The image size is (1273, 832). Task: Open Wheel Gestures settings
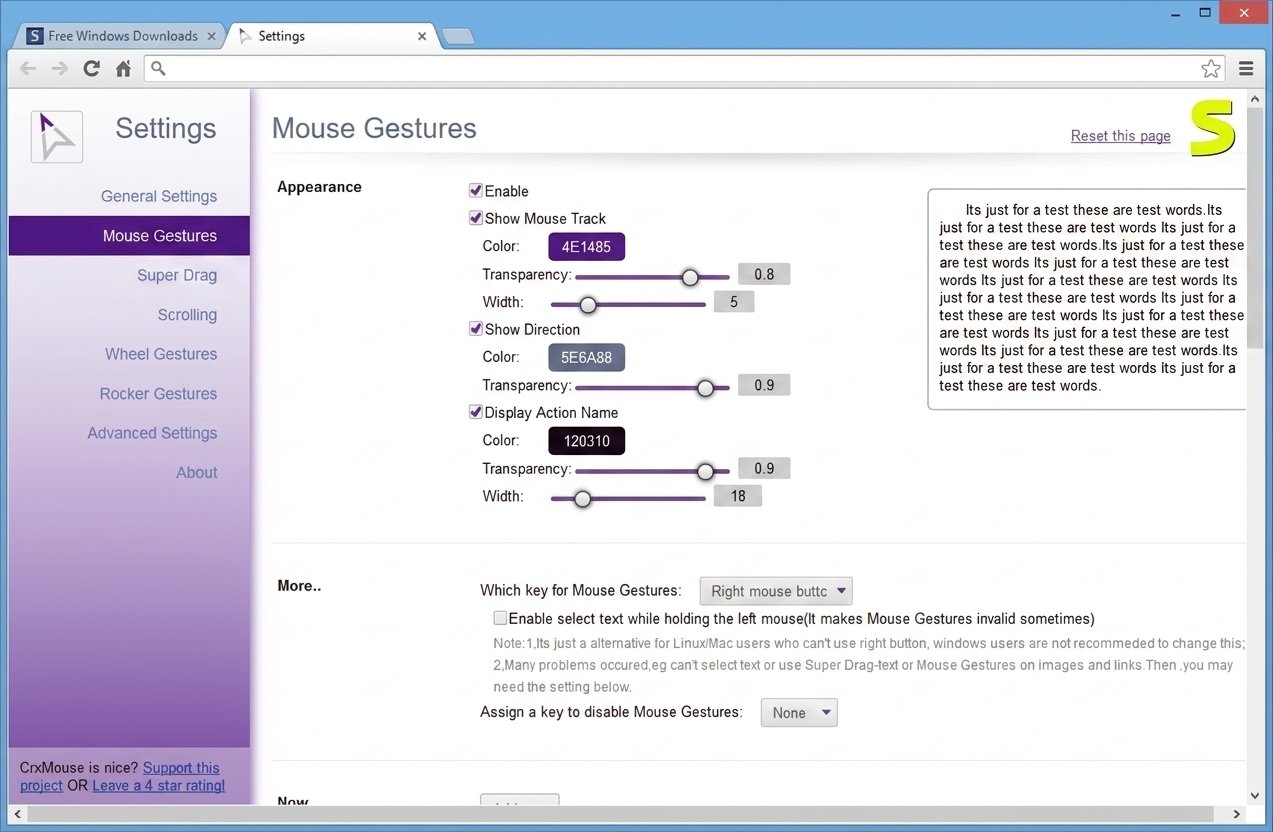click(161, 354)
